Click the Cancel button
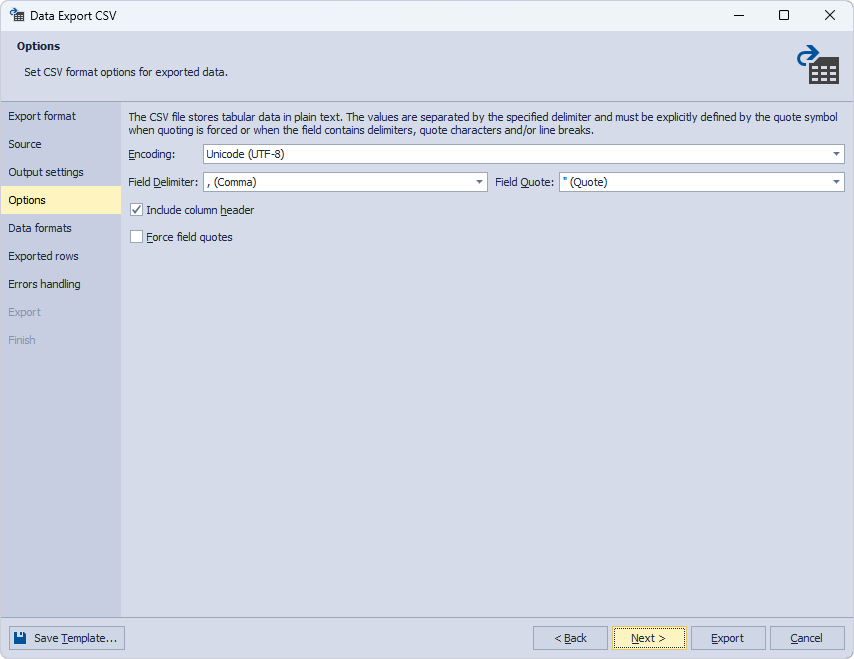The height and width of the screenshot is (659, 854). [x=807, y=638]
